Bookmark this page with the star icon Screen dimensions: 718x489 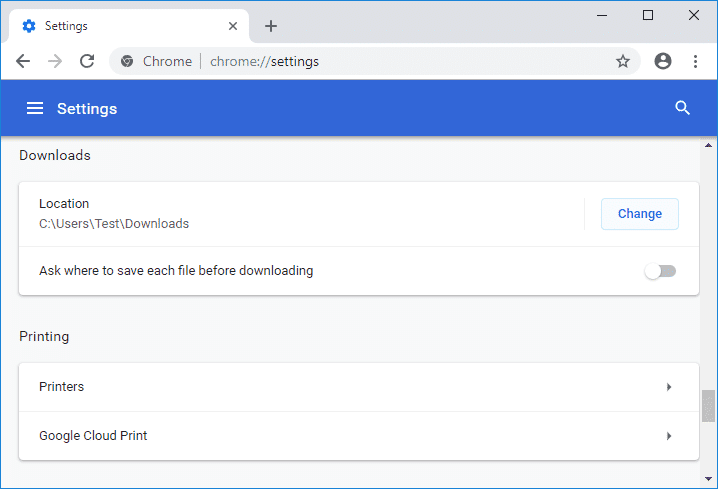(623, 61)
